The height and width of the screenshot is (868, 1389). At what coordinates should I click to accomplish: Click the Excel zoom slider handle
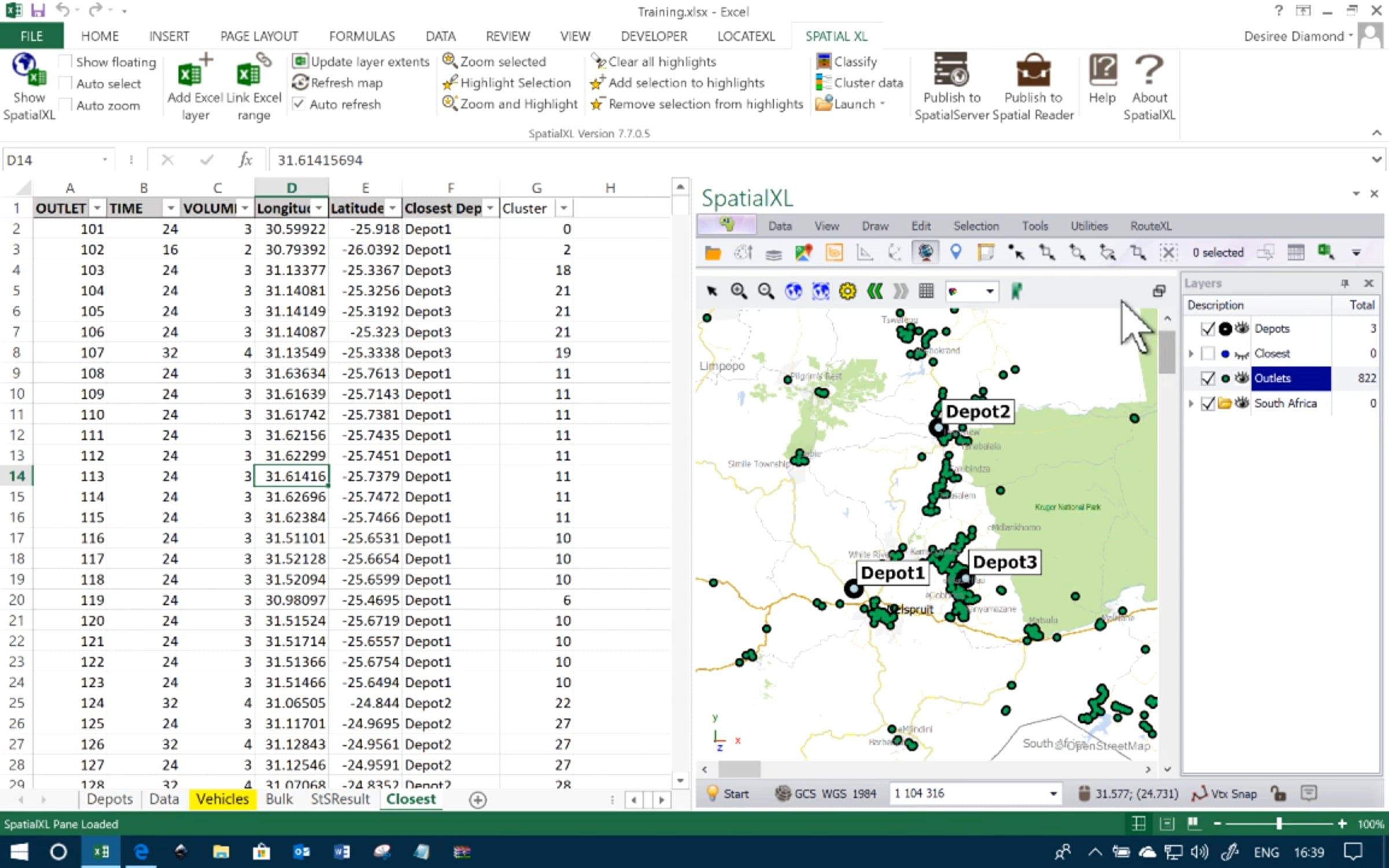coord(1278,823)
